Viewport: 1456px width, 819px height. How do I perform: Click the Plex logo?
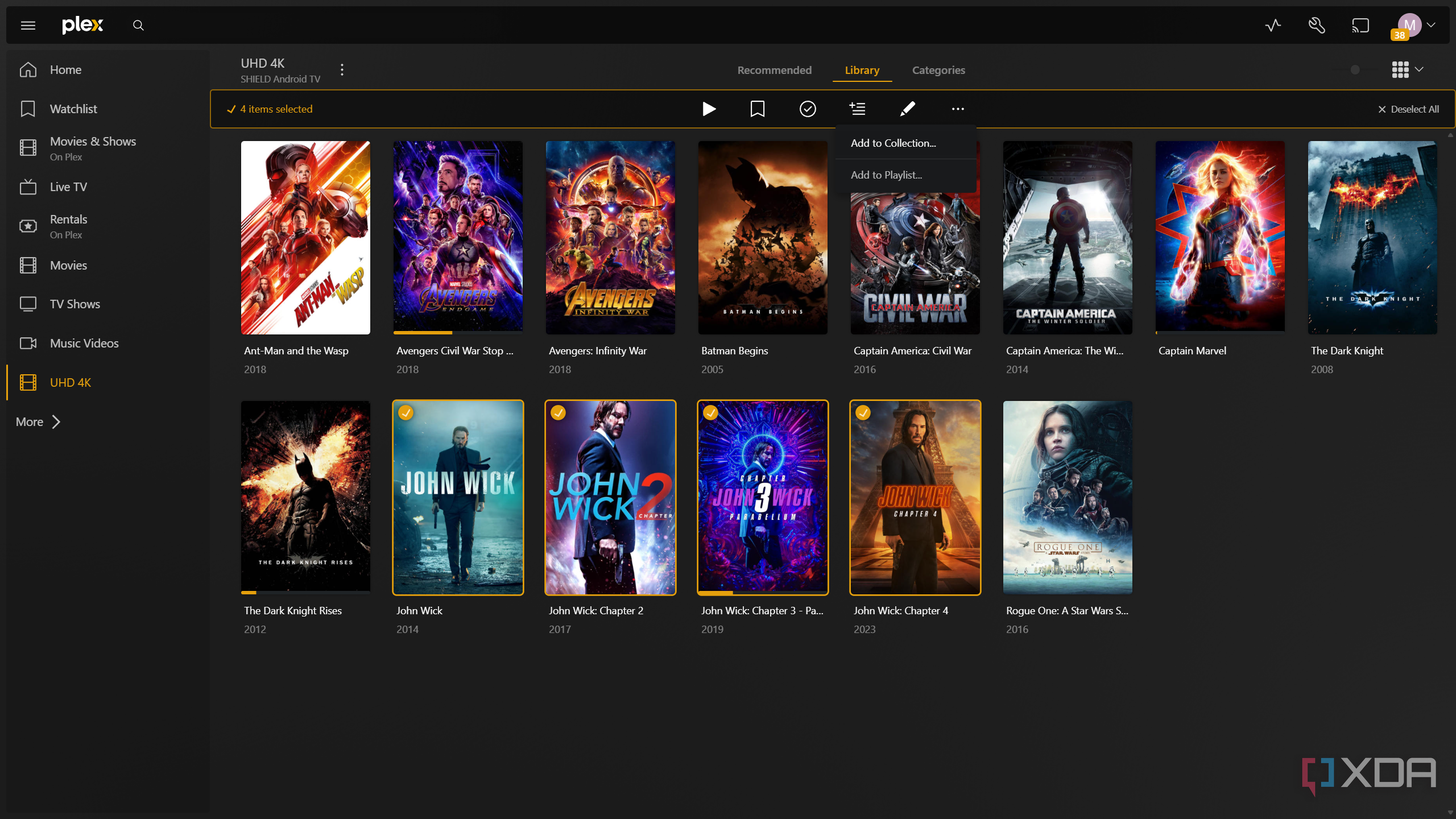[x=82, y=25]
